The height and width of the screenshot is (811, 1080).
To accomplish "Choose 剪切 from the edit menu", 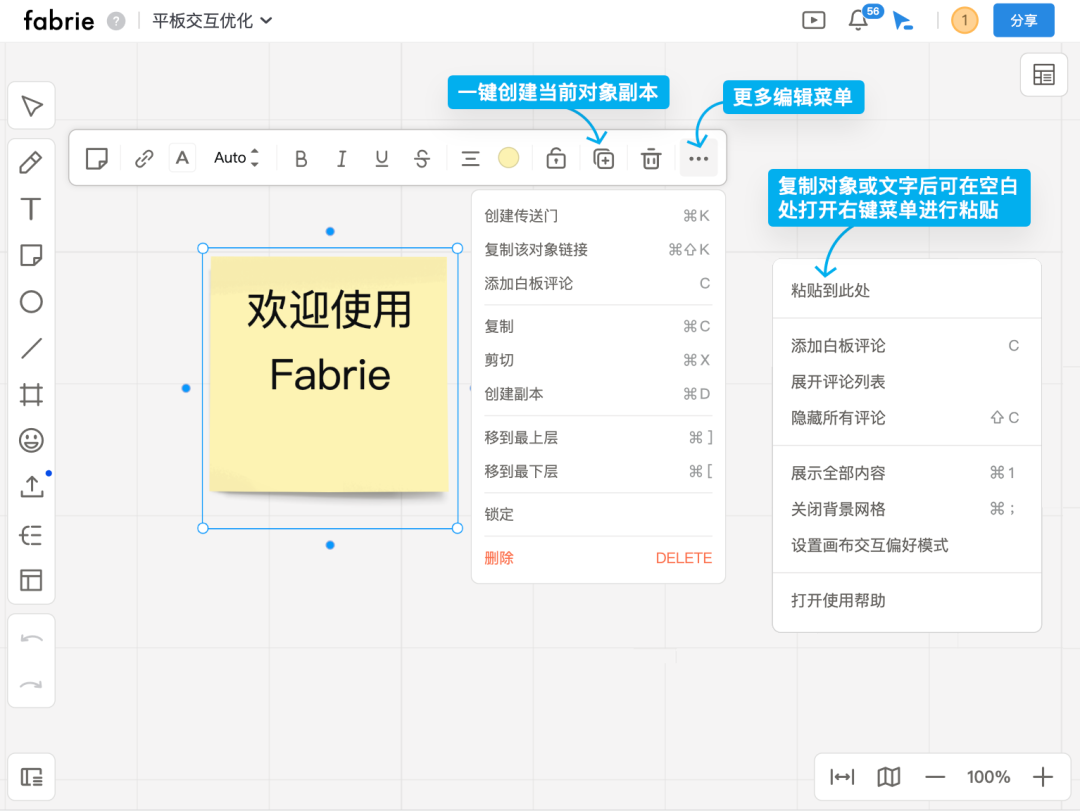I will [598, 360].
